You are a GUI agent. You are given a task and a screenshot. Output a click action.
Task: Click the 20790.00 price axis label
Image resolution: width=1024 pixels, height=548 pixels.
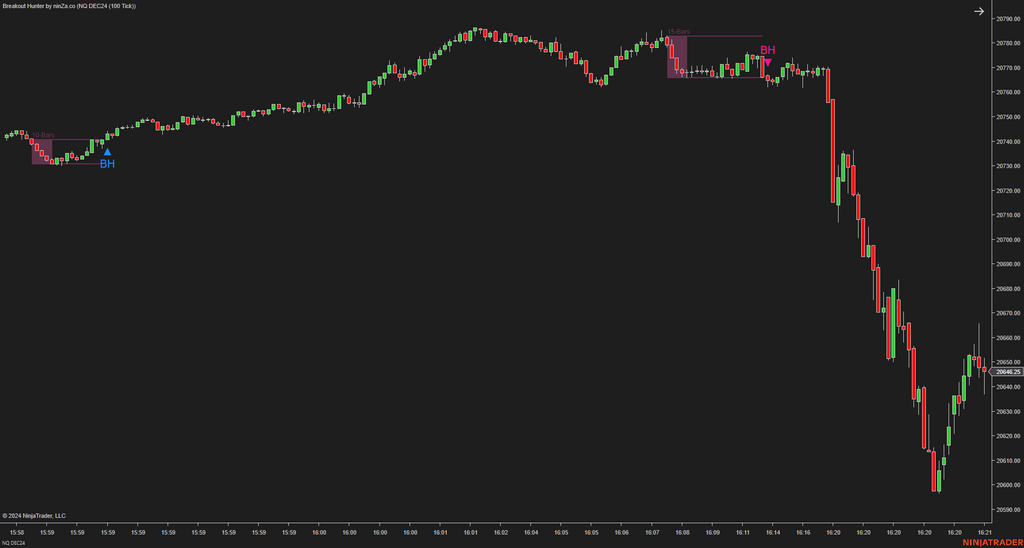(1008, 19)
